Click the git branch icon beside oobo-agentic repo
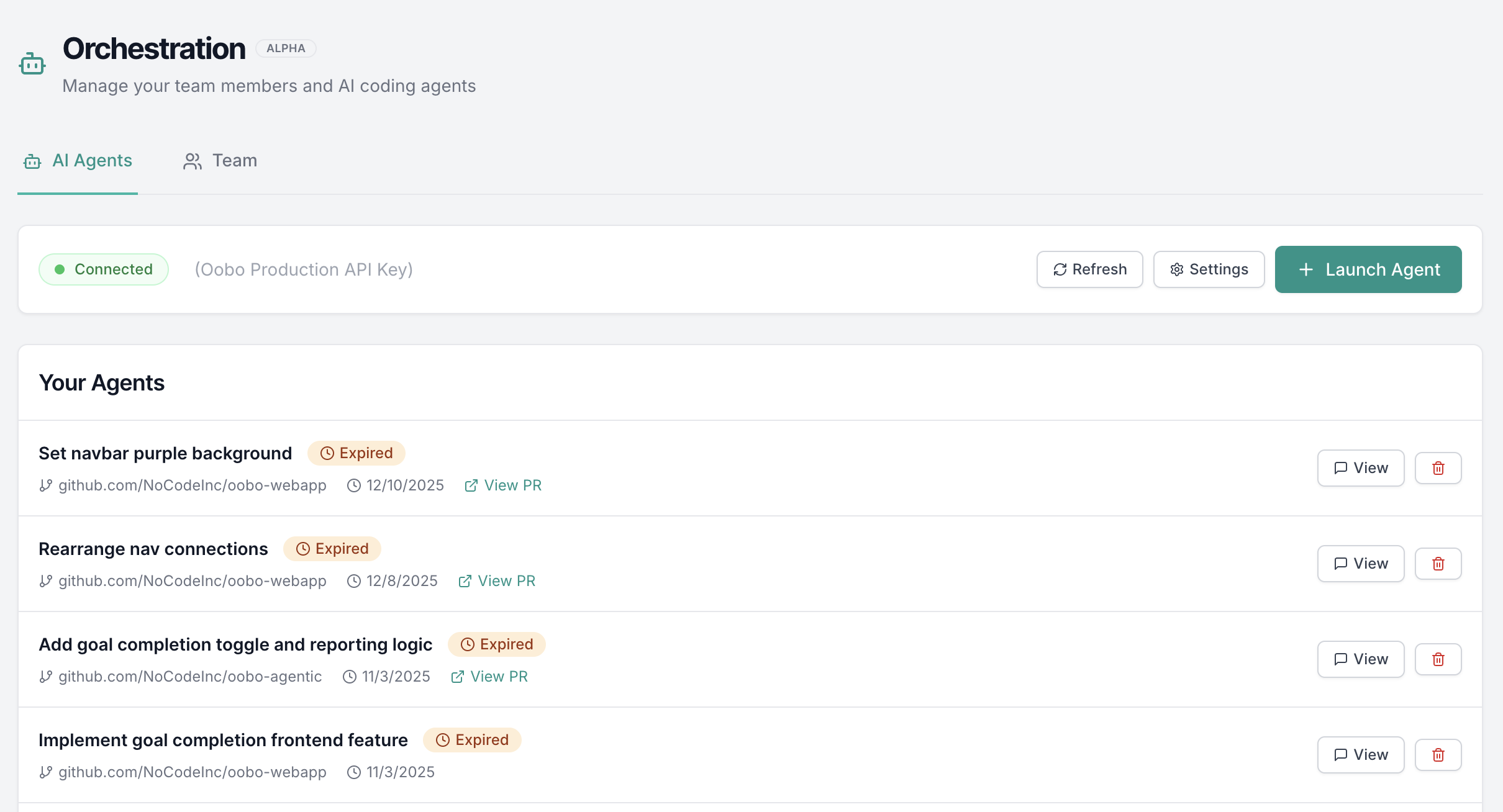The image size is (1503, 812). (45, 676)
